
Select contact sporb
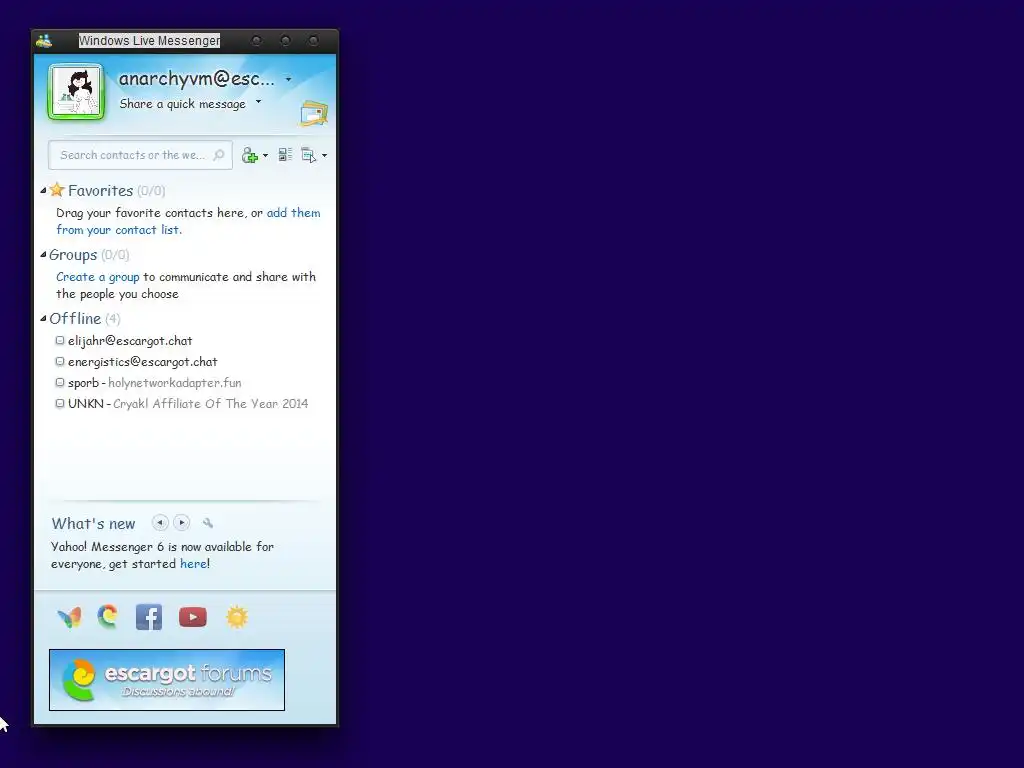click(x=84, y=383)
